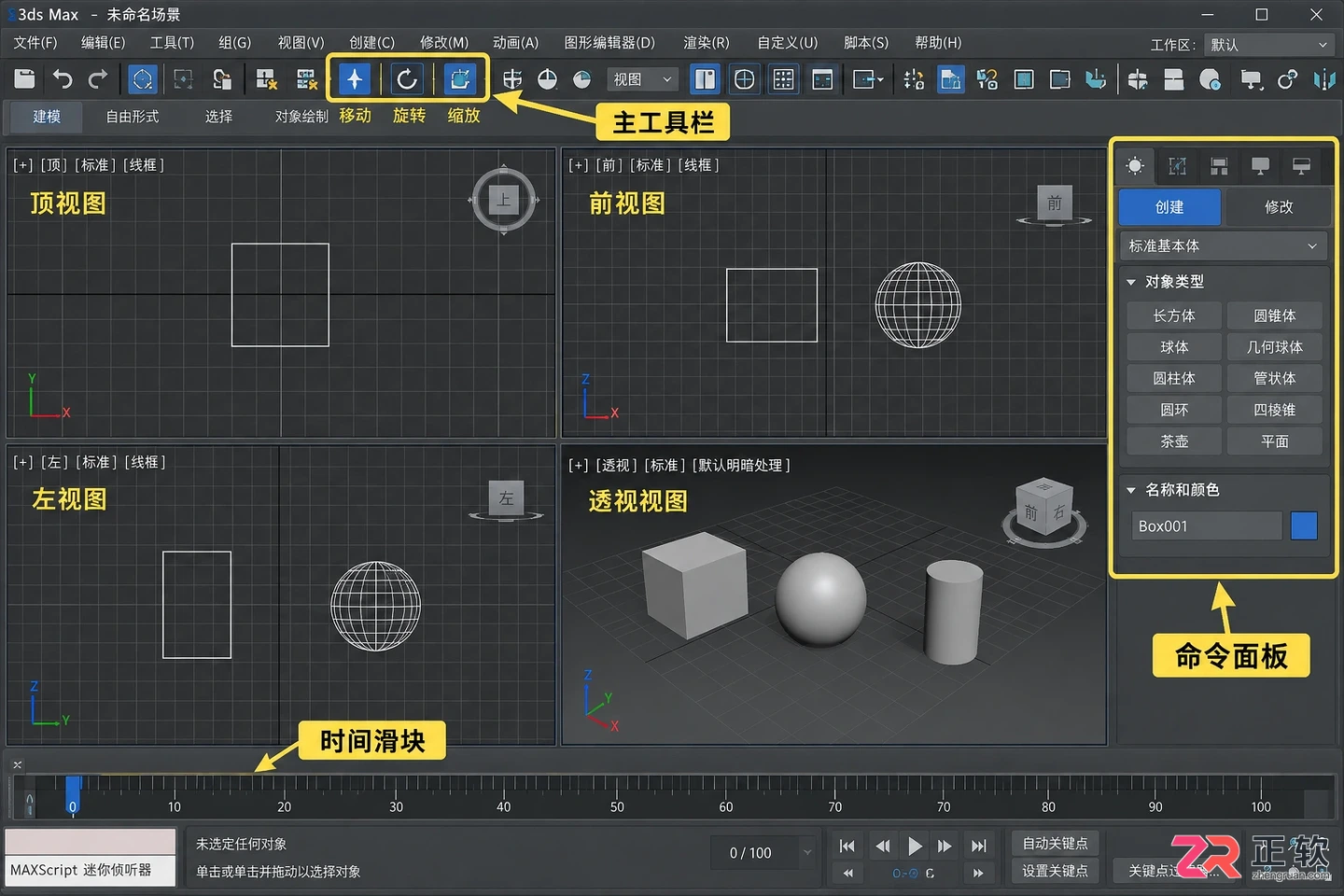Click the mirror icon at toolbar end
The image size is (1344, 896).
coord(1323,80)
